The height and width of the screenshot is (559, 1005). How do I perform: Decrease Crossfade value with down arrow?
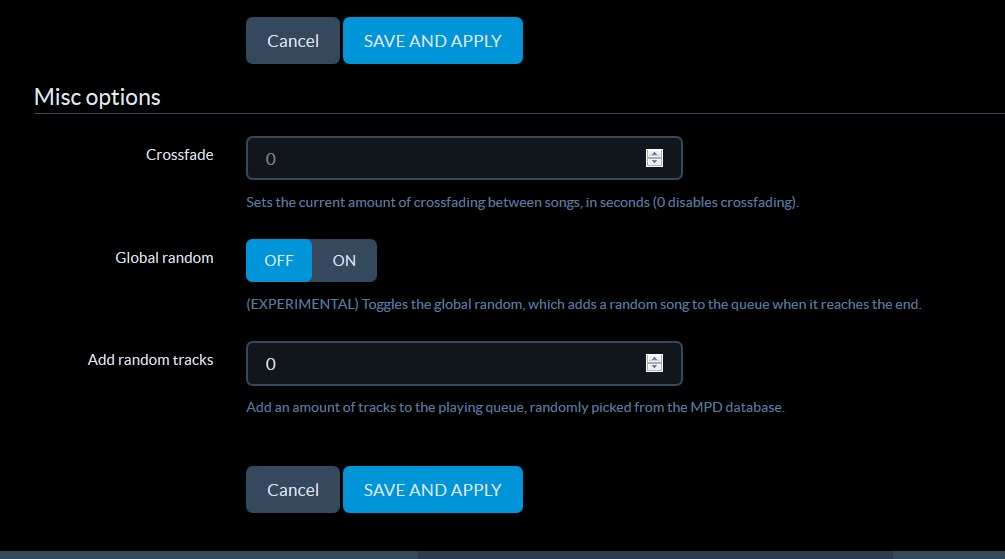pyautogui.click(x=654, y=162)
